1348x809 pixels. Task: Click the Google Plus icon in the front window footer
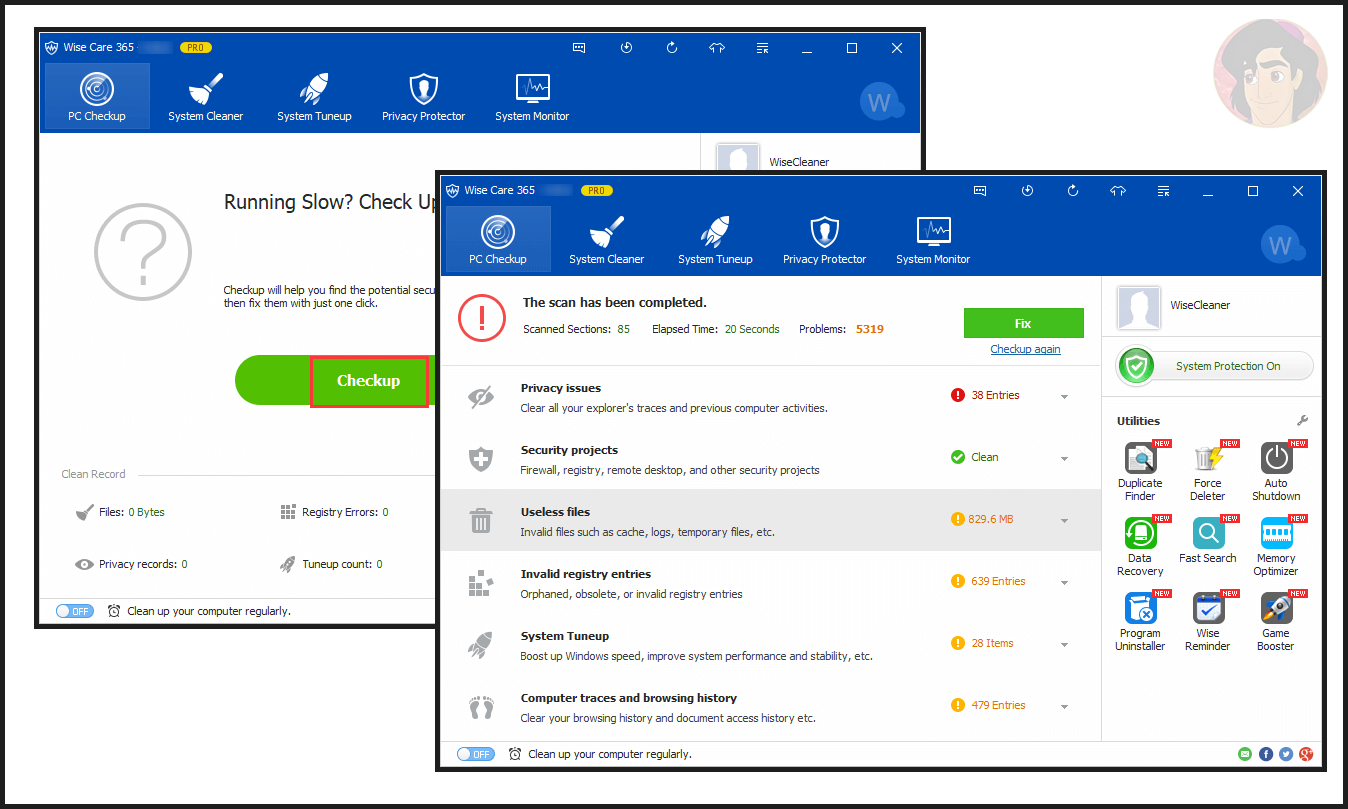[x=1306, y=754]
